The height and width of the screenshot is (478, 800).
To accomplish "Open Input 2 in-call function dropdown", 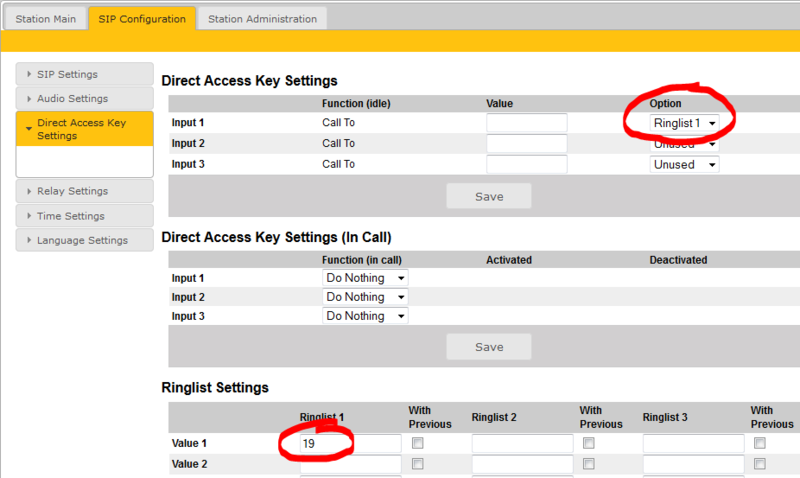I will click(365, 297).
